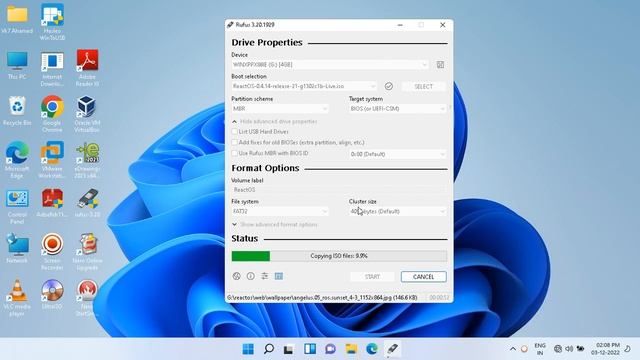Open the Target system dropdown

397,109
